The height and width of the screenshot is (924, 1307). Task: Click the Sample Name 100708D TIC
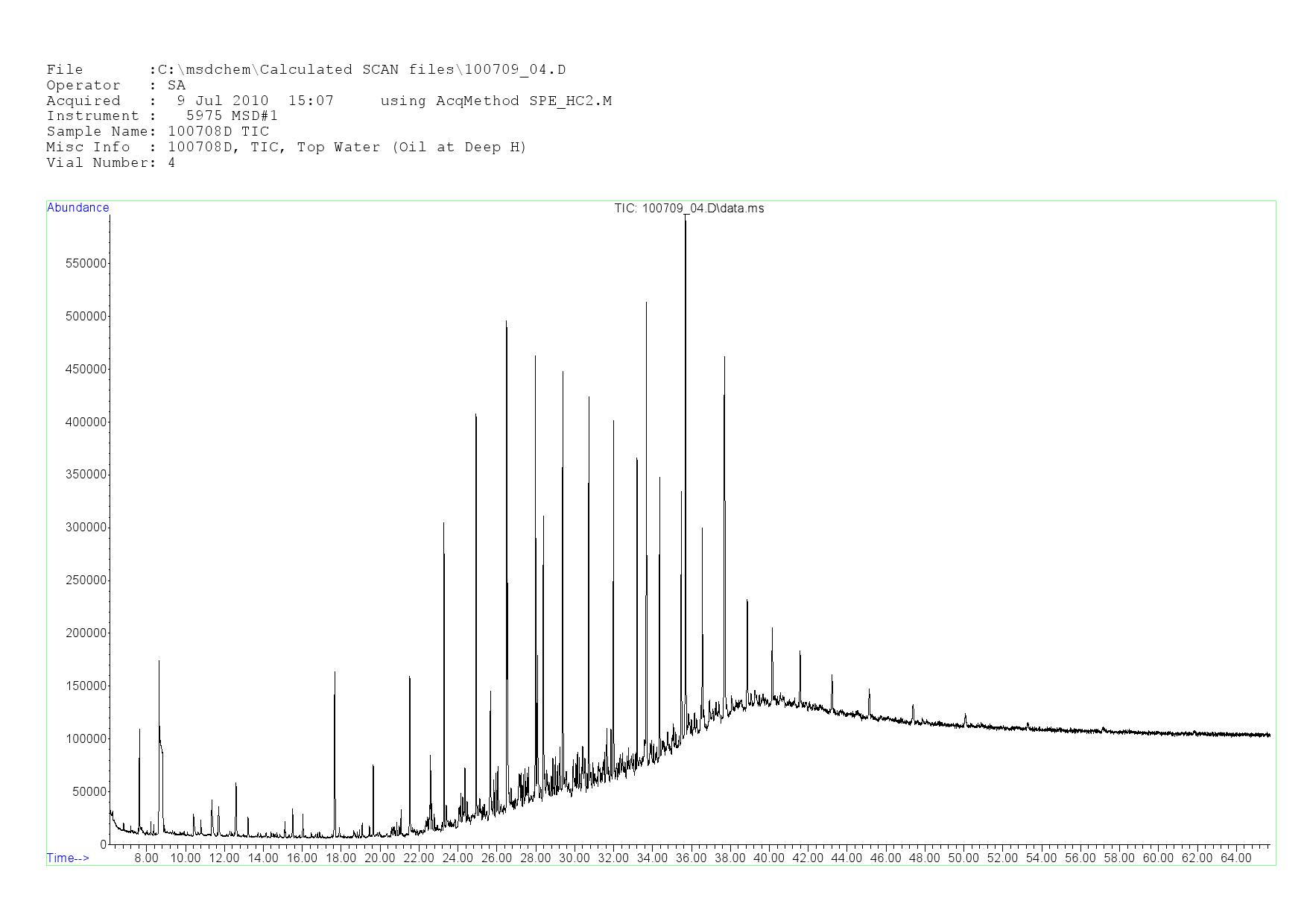click(x=218, y=132)
